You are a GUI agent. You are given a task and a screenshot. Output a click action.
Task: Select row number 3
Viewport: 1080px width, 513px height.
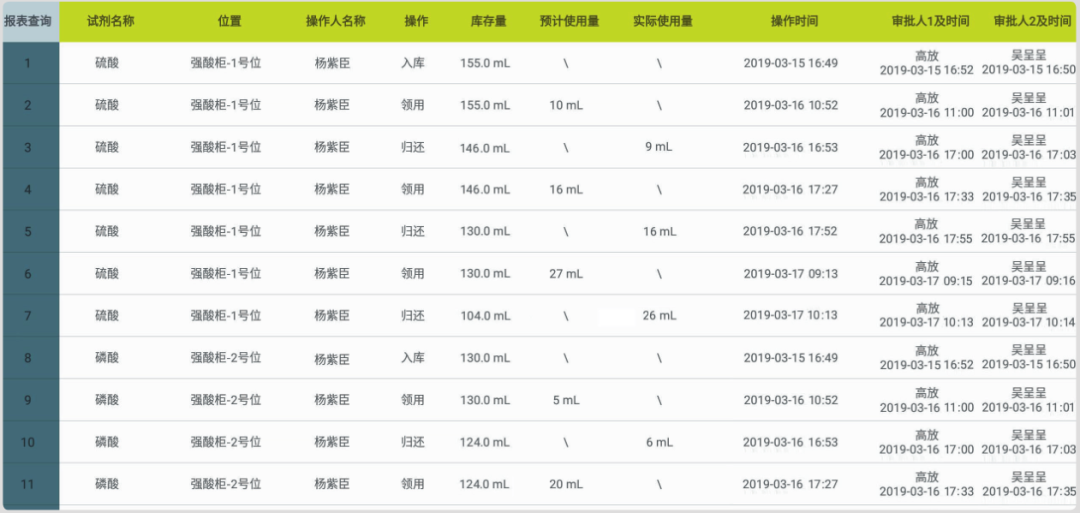[x=28, y=147]
